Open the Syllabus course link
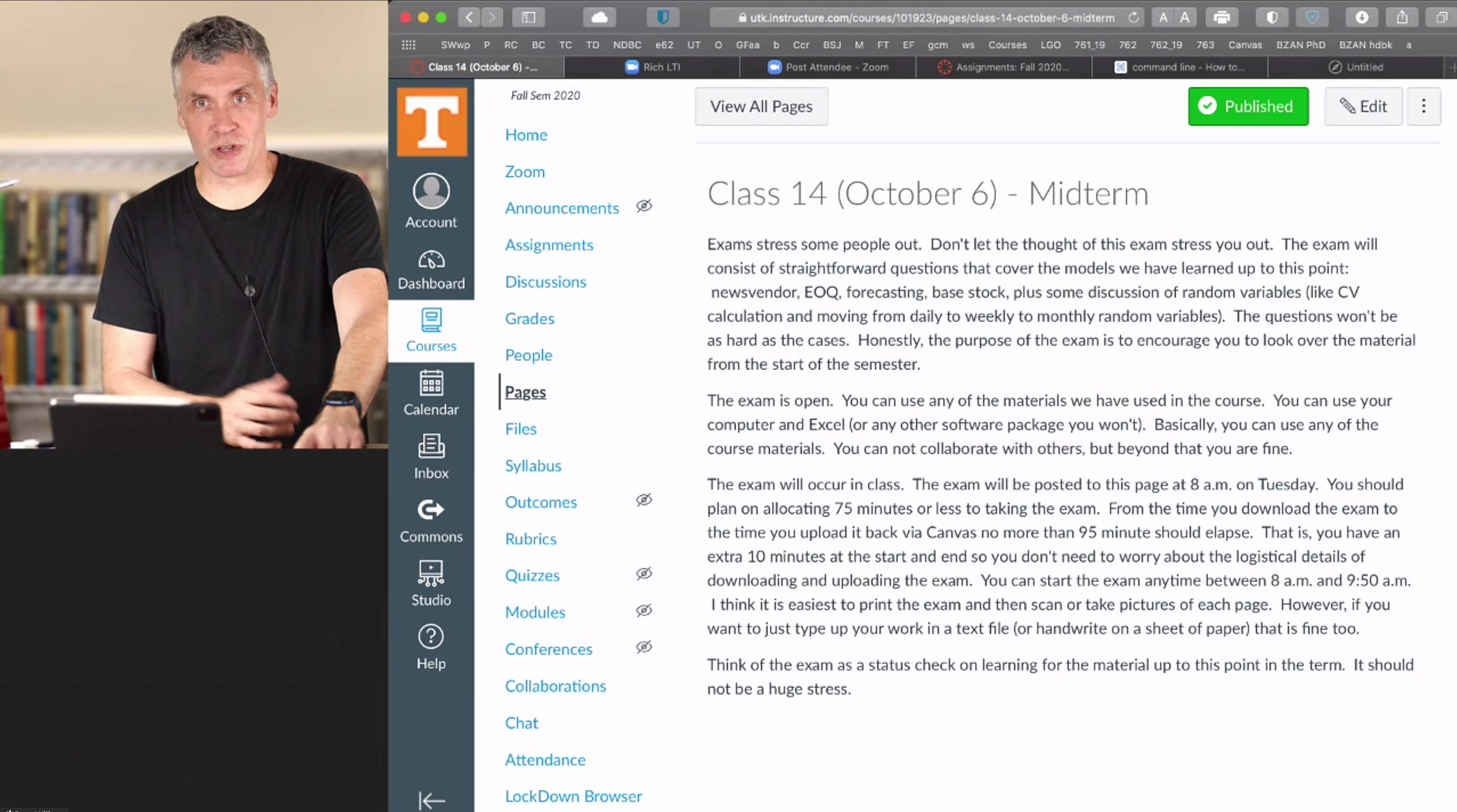 (533, 465)
